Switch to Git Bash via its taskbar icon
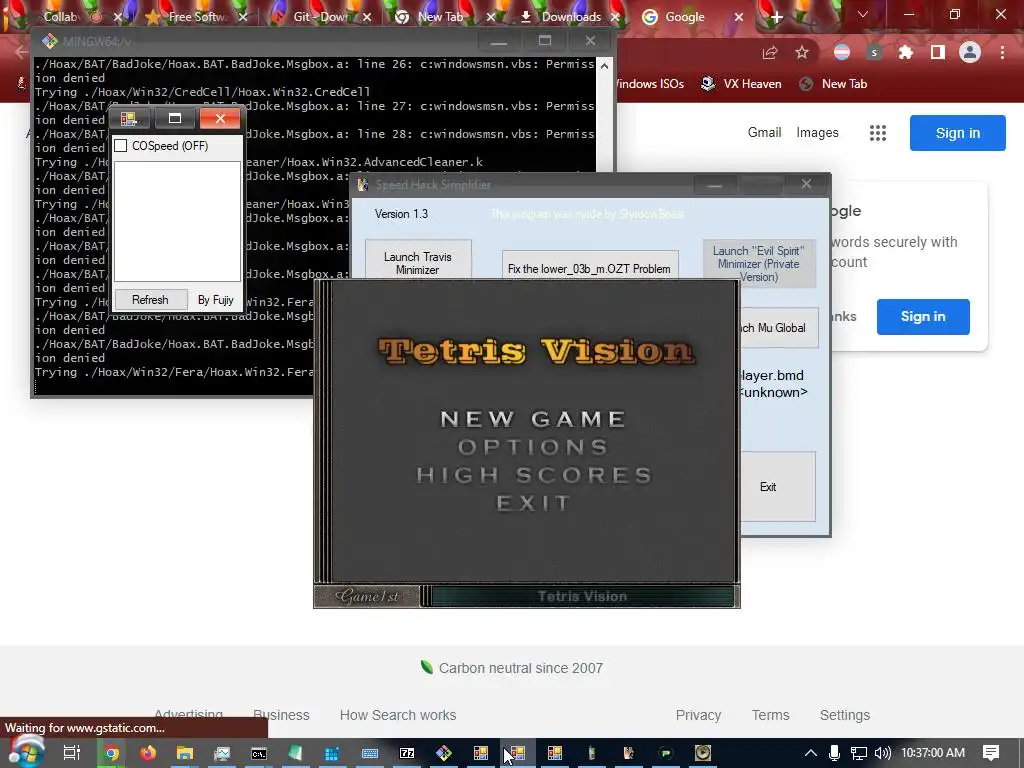Viewport: 1024px width, 768px height. 443,753
